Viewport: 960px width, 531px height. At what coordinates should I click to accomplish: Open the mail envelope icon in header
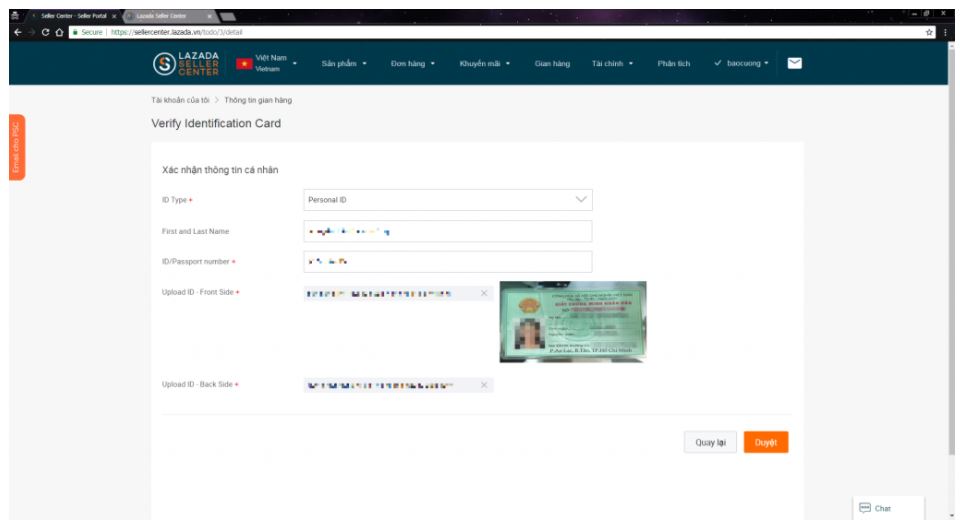(794, 63)
